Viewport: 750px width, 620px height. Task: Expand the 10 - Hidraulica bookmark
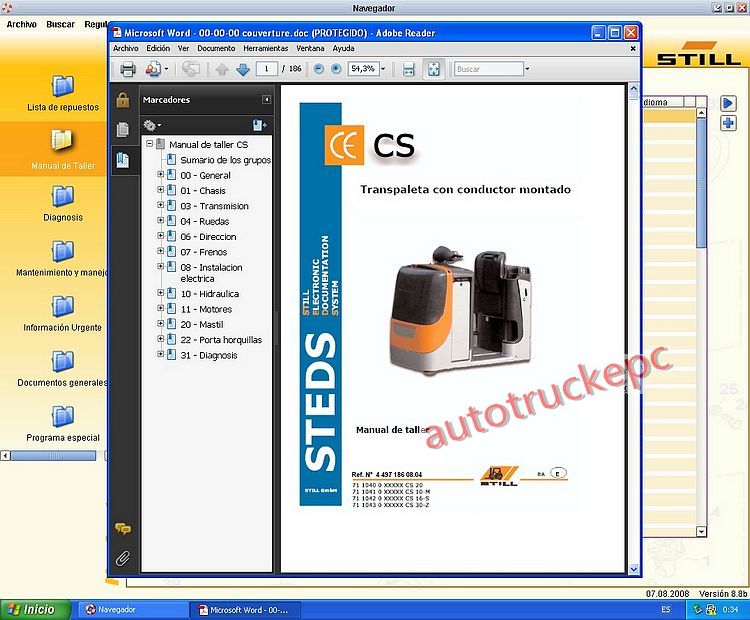tap(161, 293)
